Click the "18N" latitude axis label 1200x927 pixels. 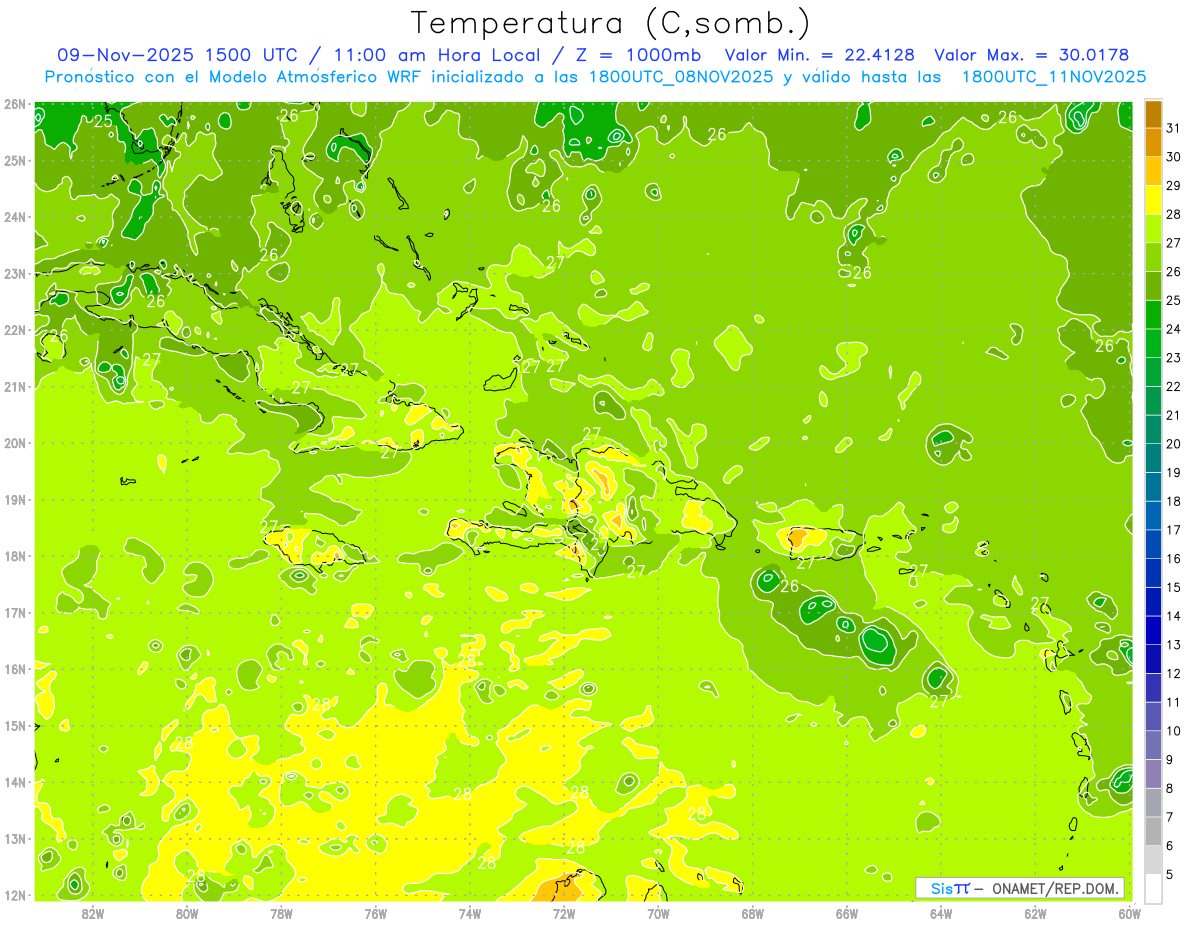coord(15,556)
